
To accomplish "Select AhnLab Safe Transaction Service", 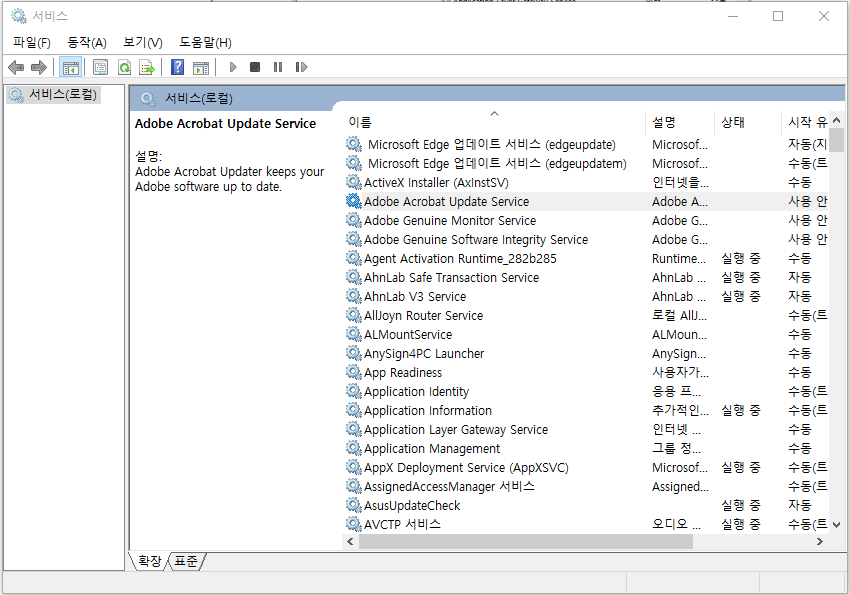I will pyautogui.click(x=451, y=277).
